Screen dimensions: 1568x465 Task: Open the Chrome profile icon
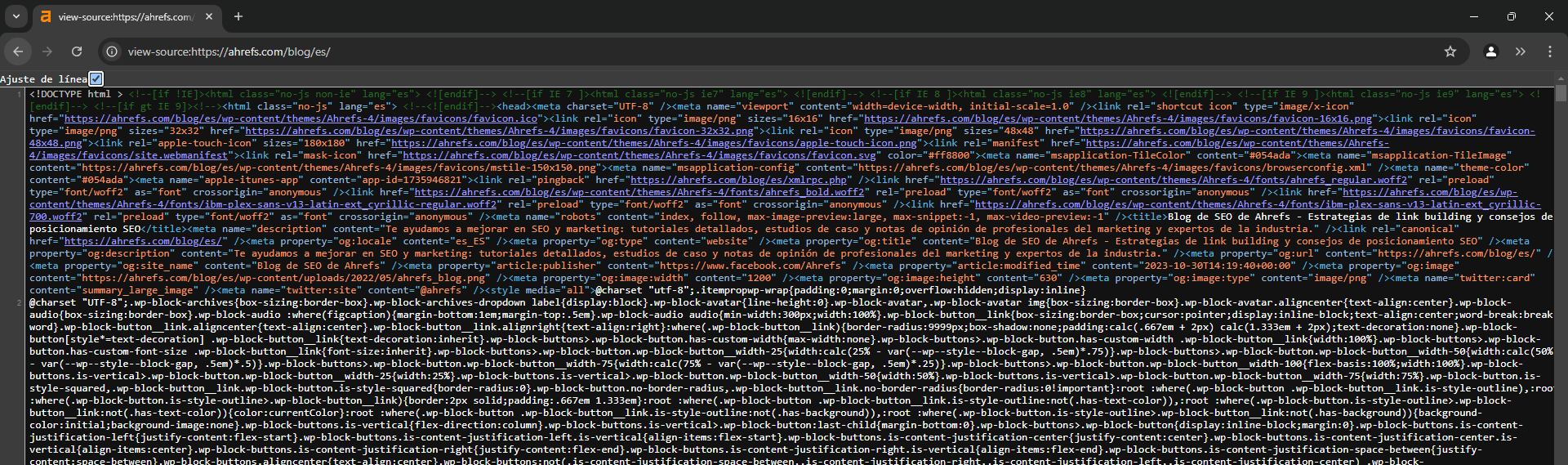pos(1490,51)
